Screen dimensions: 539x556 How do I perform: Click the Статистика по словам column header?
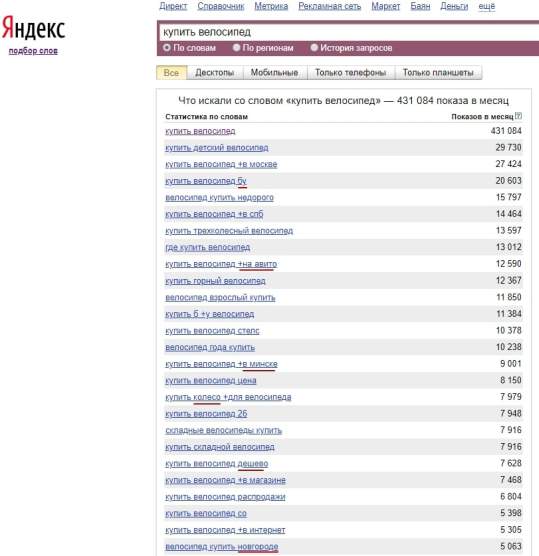pos(206,117)
